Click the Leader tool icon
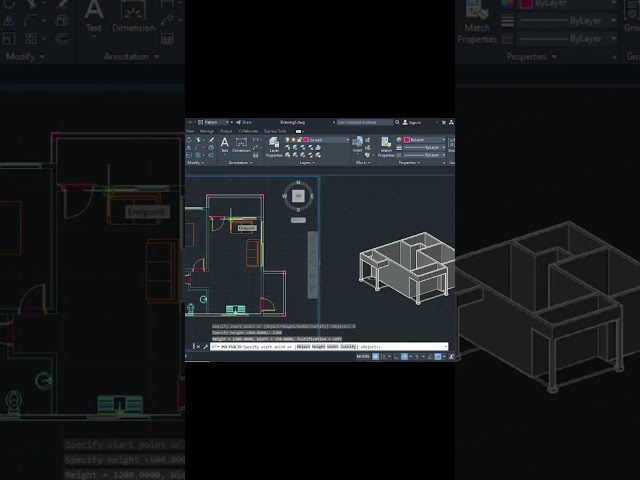 point(255,148)
